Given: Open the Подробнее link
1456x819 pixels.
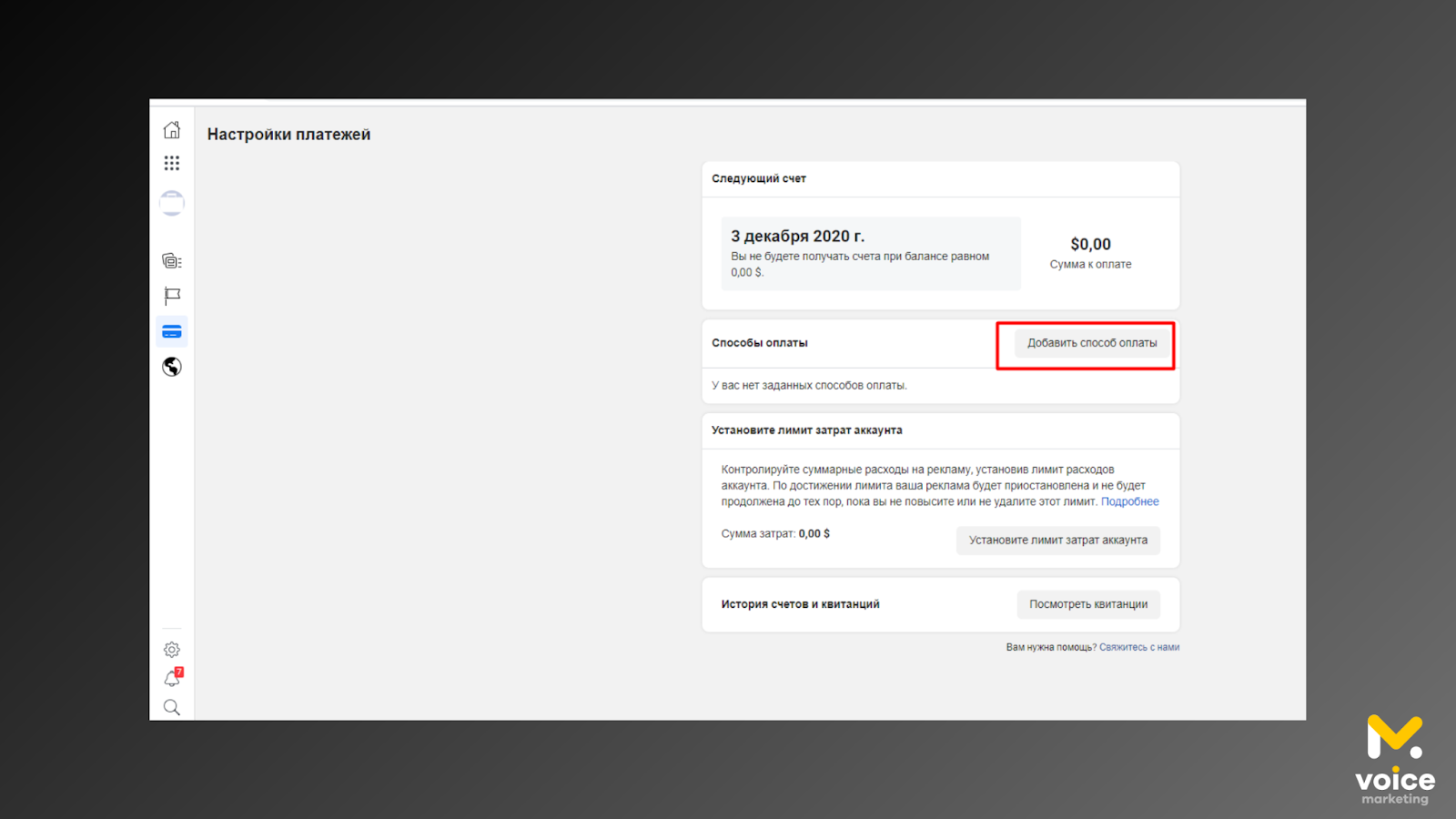Looking at the screenshot, I should (x=1130, y=501).
